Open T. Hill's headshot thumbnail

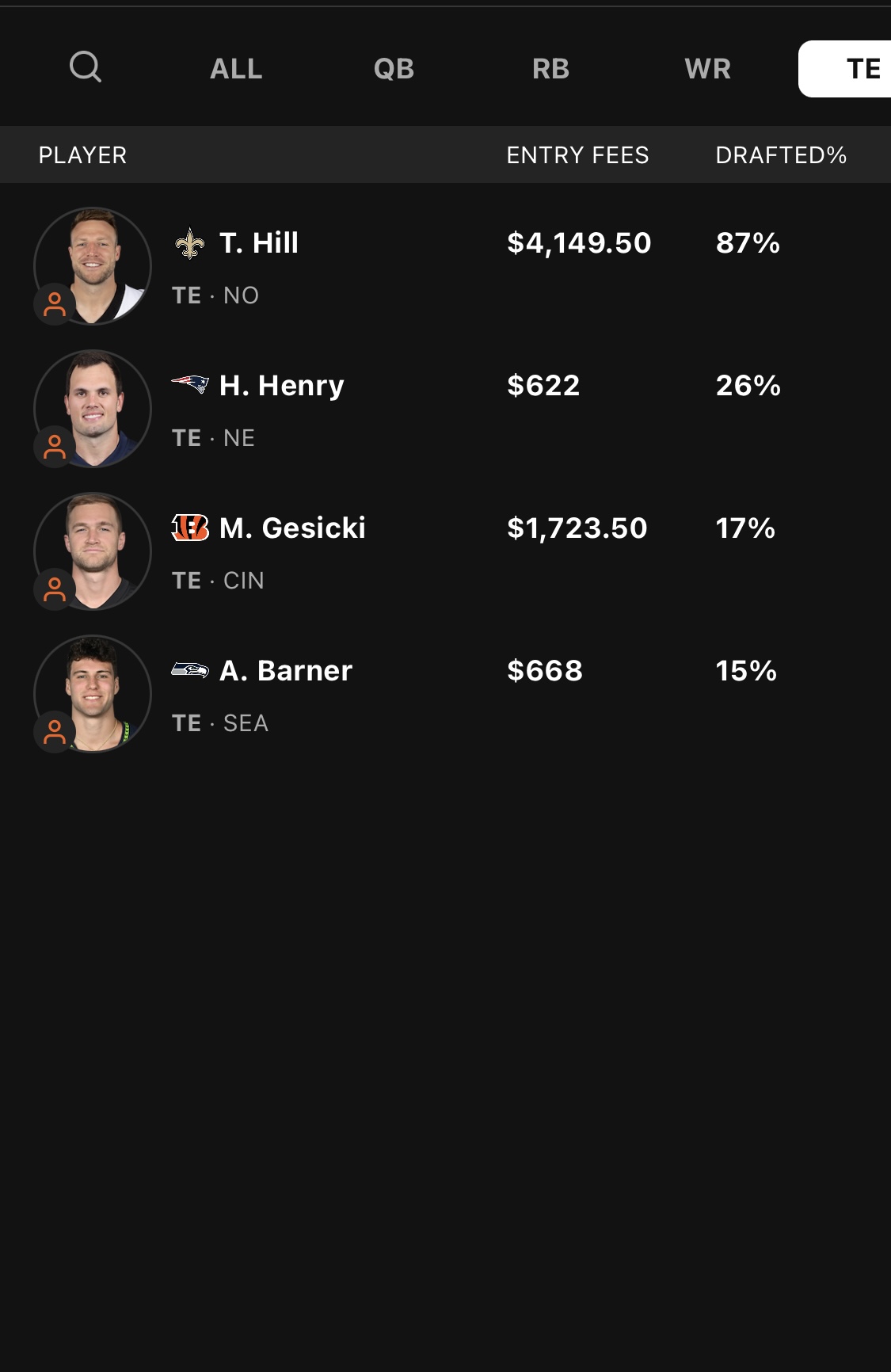click(93, 266)
